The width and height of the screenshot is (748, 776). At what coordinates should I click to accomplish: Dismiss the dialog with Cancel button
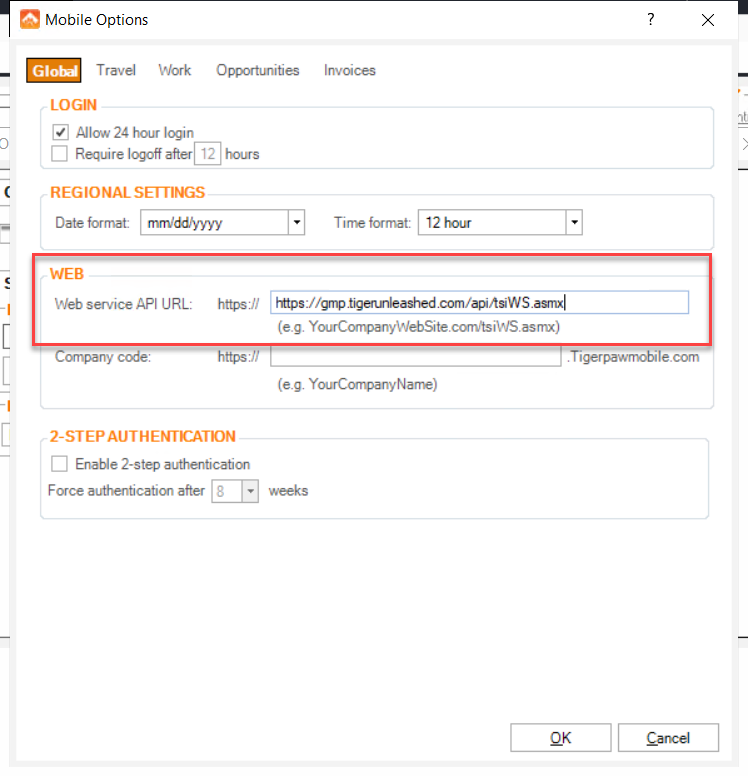click(668, 738)
